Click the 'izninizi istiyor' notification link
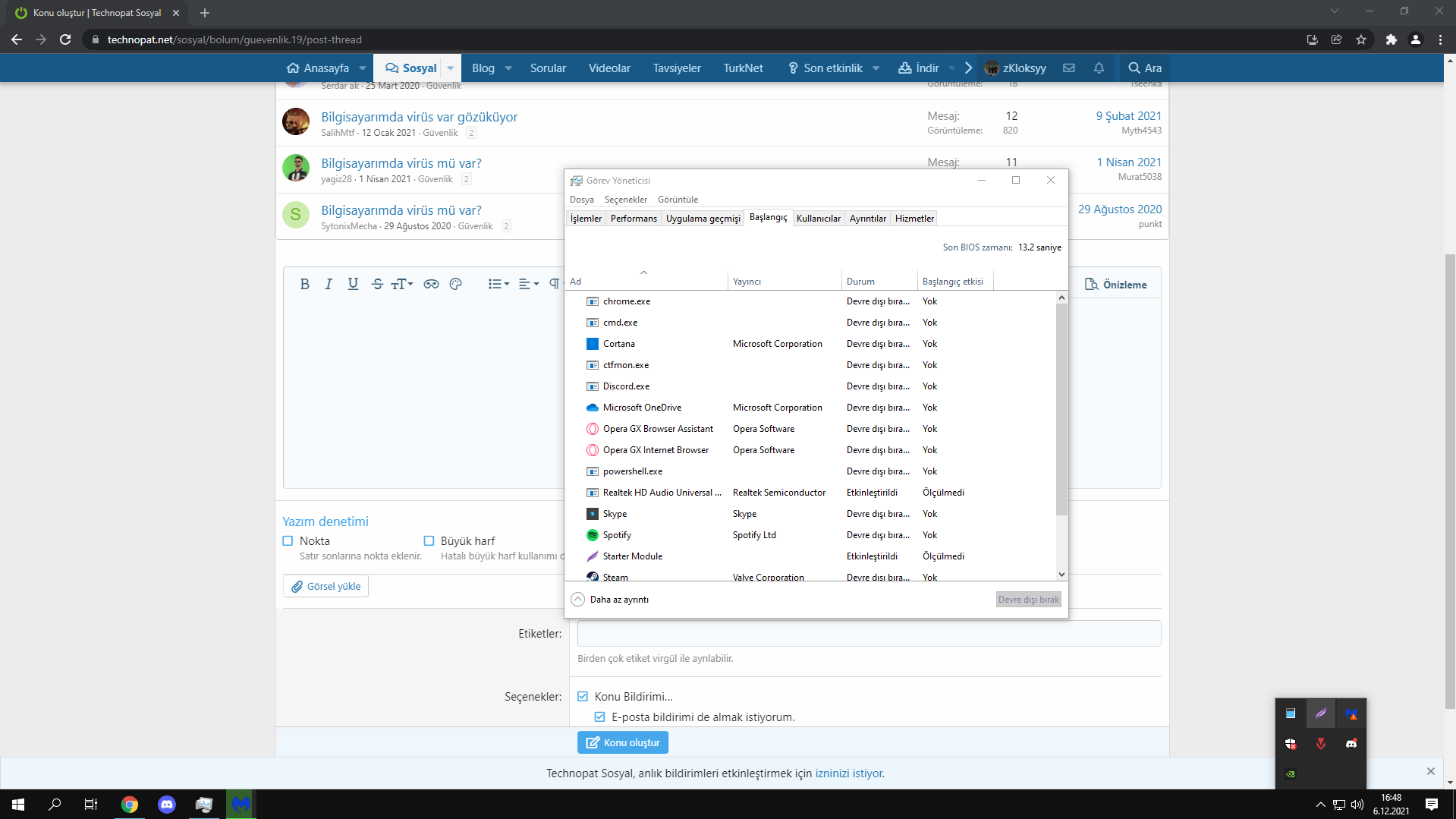Screen dimensions: 1456x819 (x=850, y=773)
